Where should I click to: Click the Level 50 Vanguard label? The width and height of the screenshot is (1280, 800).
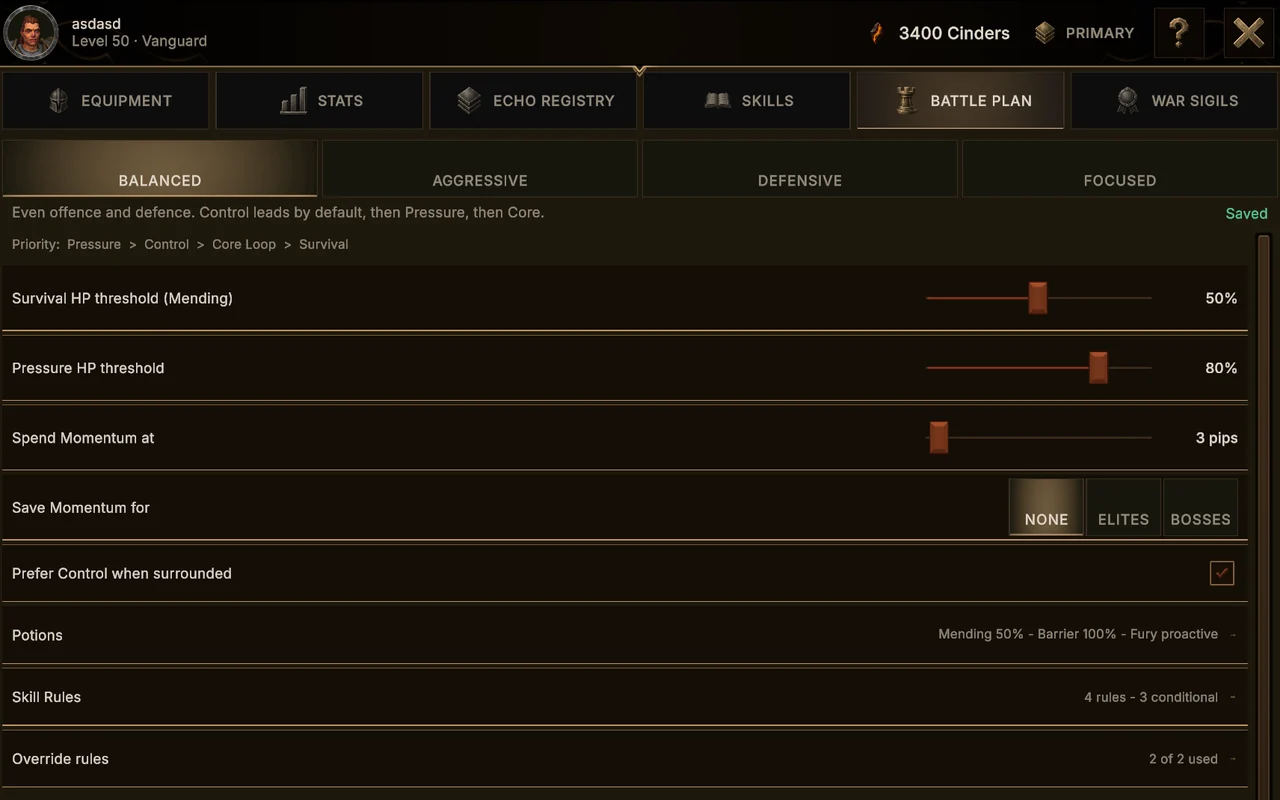click(x=139, y=41)
